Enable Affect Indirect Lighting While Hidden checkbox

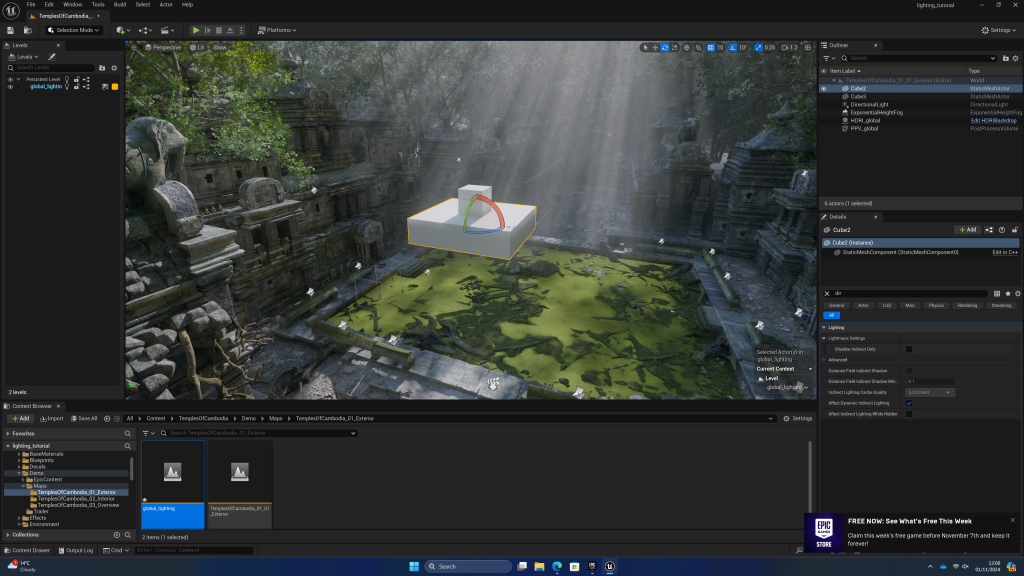[908, 414]
